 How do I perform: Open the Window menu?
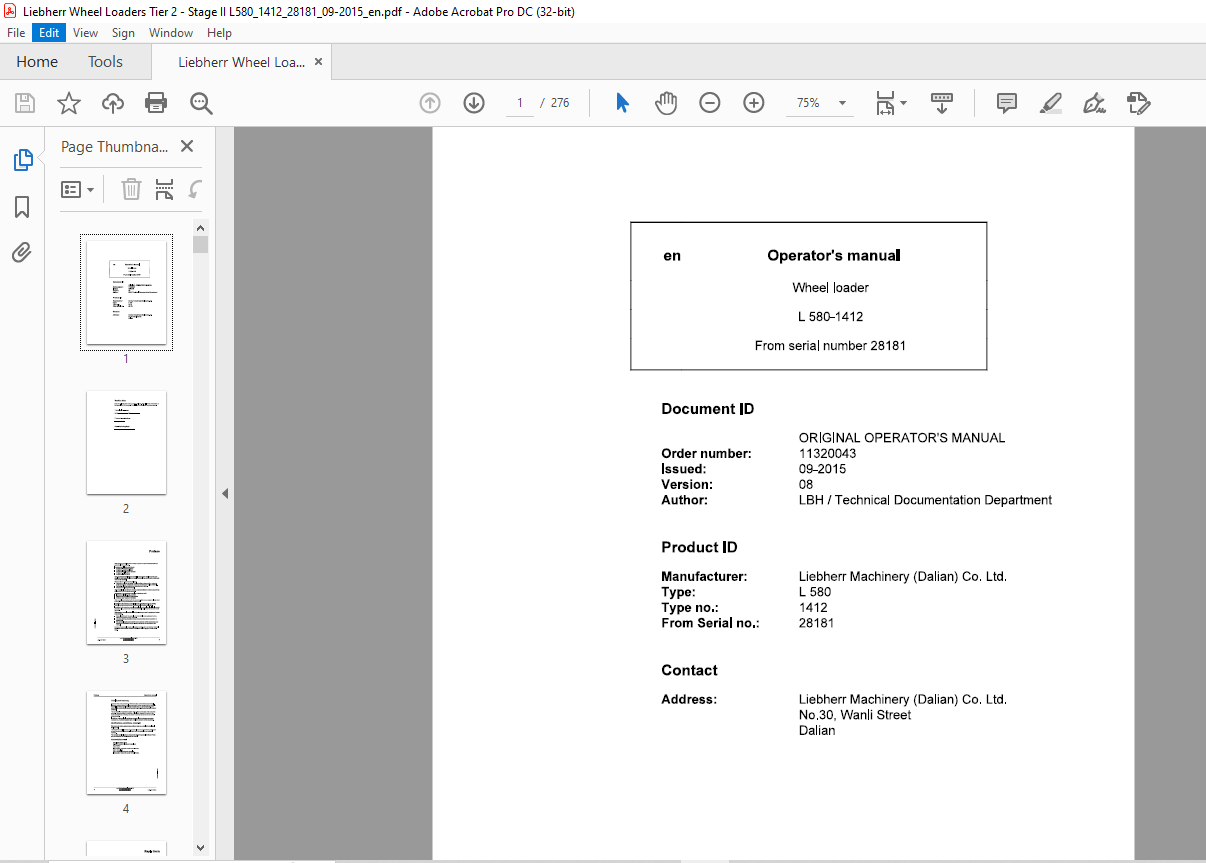[x=171, y=33]
